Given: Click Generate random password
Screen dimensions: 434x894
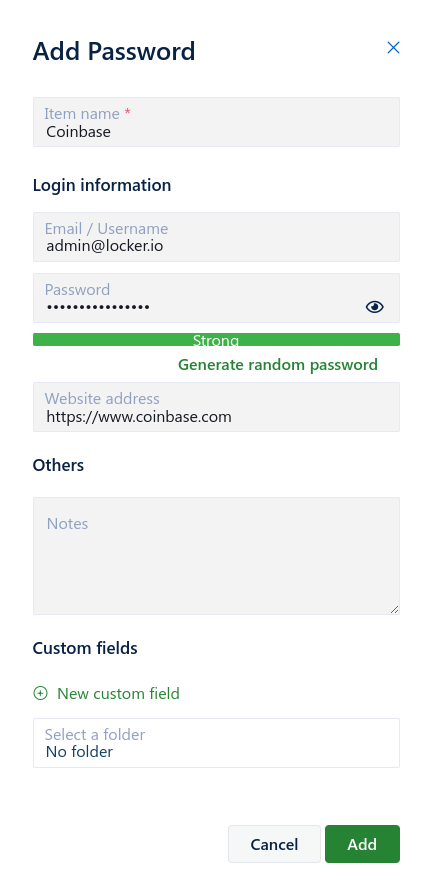Looking at the screenshot, I should 278,364.
